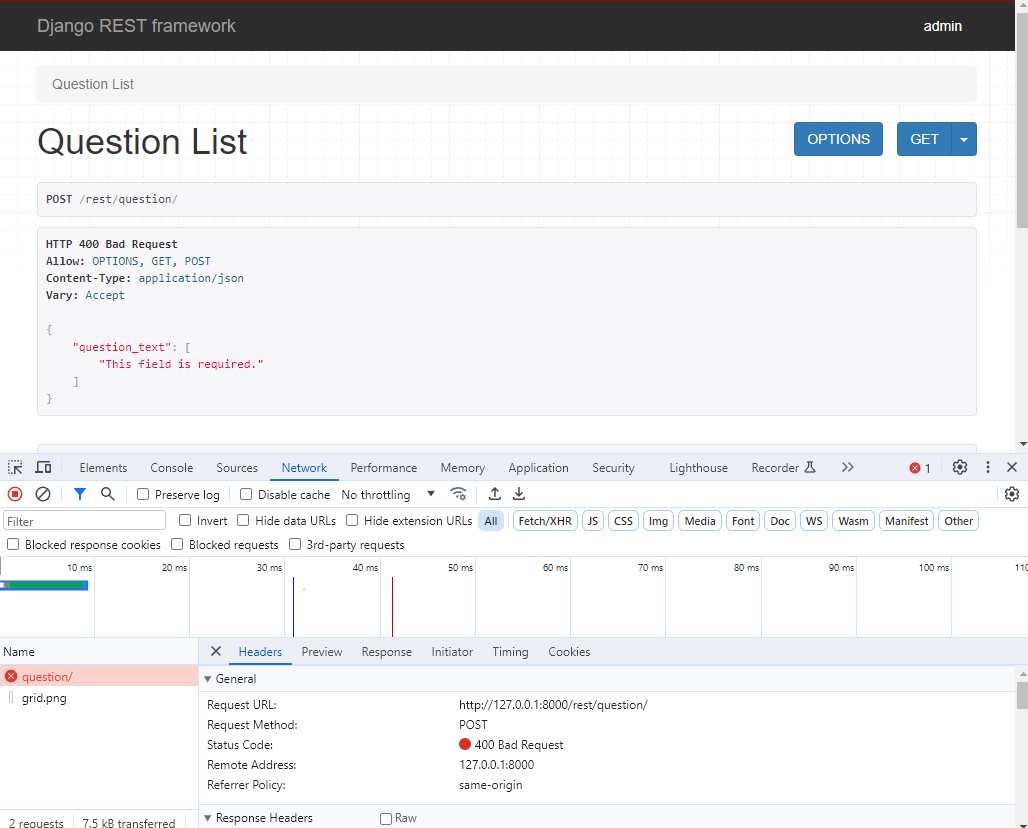
Task: Open the Lighthouse tab
Action: [698, 467]
